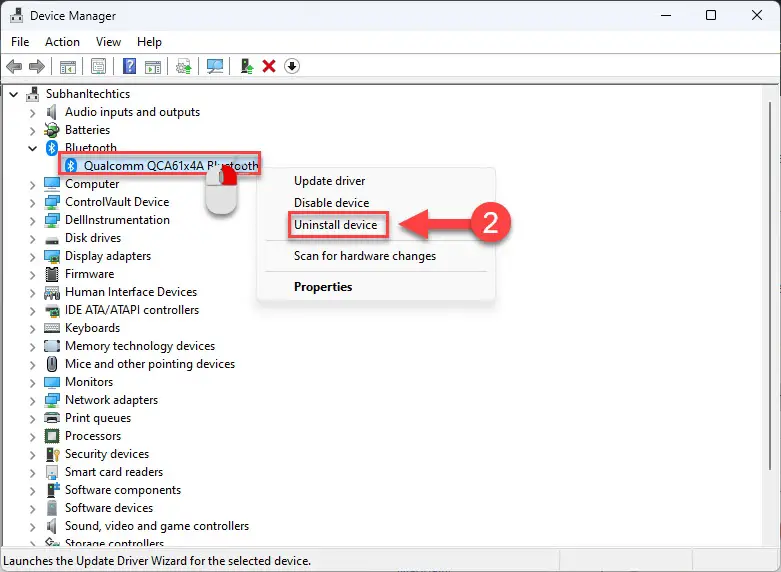Click the Update device driver toolbar icon
Screen dimensions: 781x572
[x=247, y=66]
